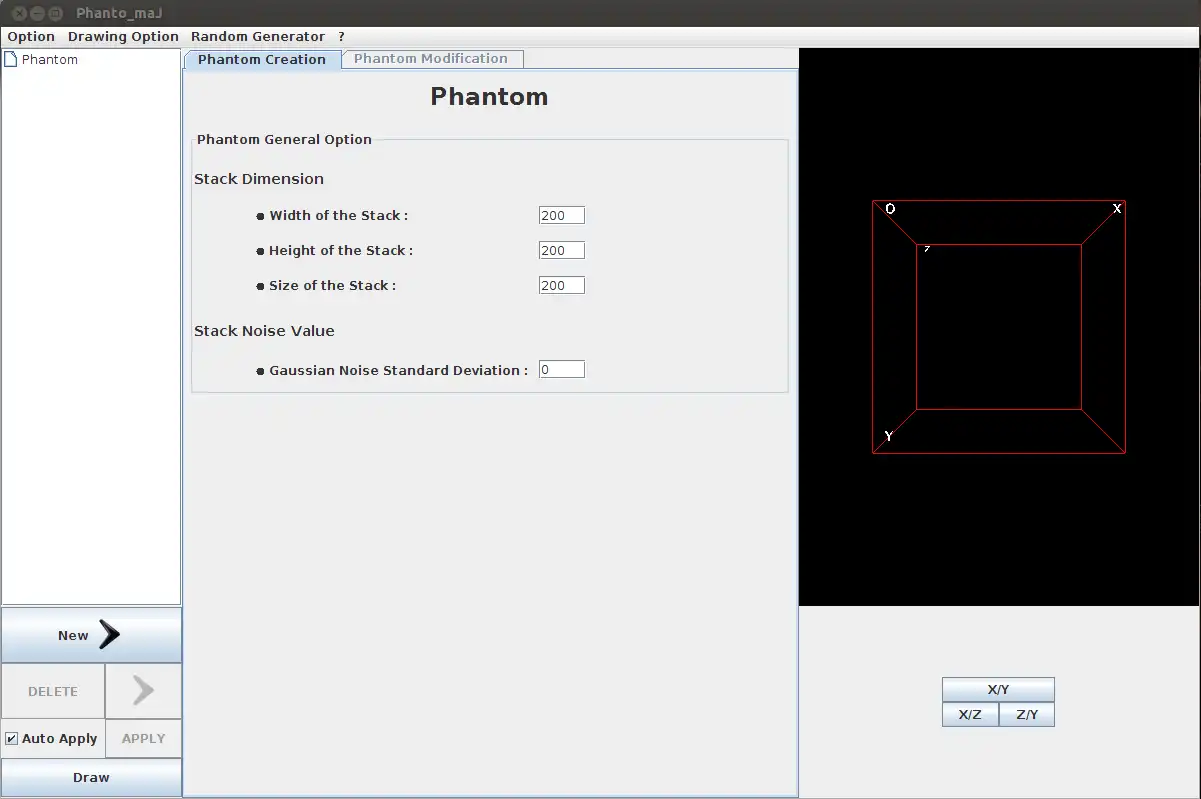This screenshot has height=799, width=1201.
Task: Click the Height of the Stack field
Action: point(561,250)
